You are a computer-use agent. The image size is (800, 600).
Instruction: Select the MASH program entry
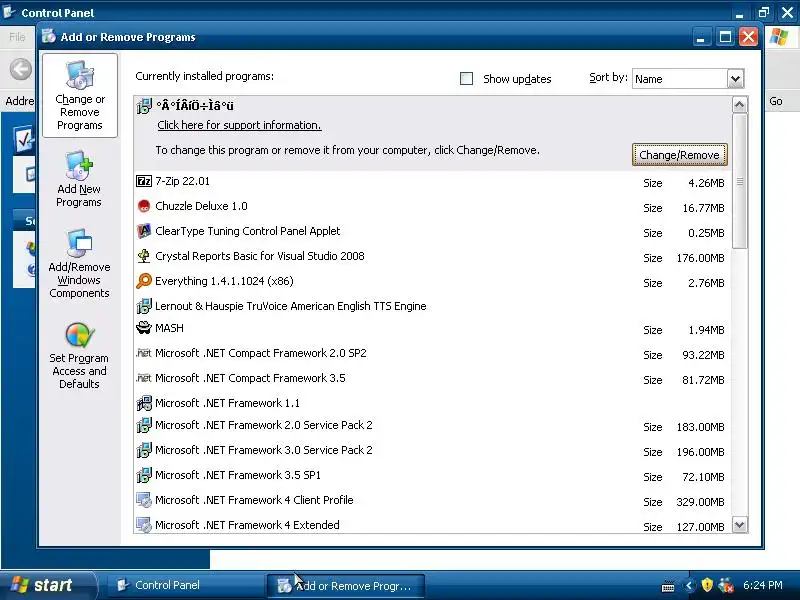point(433,329)
